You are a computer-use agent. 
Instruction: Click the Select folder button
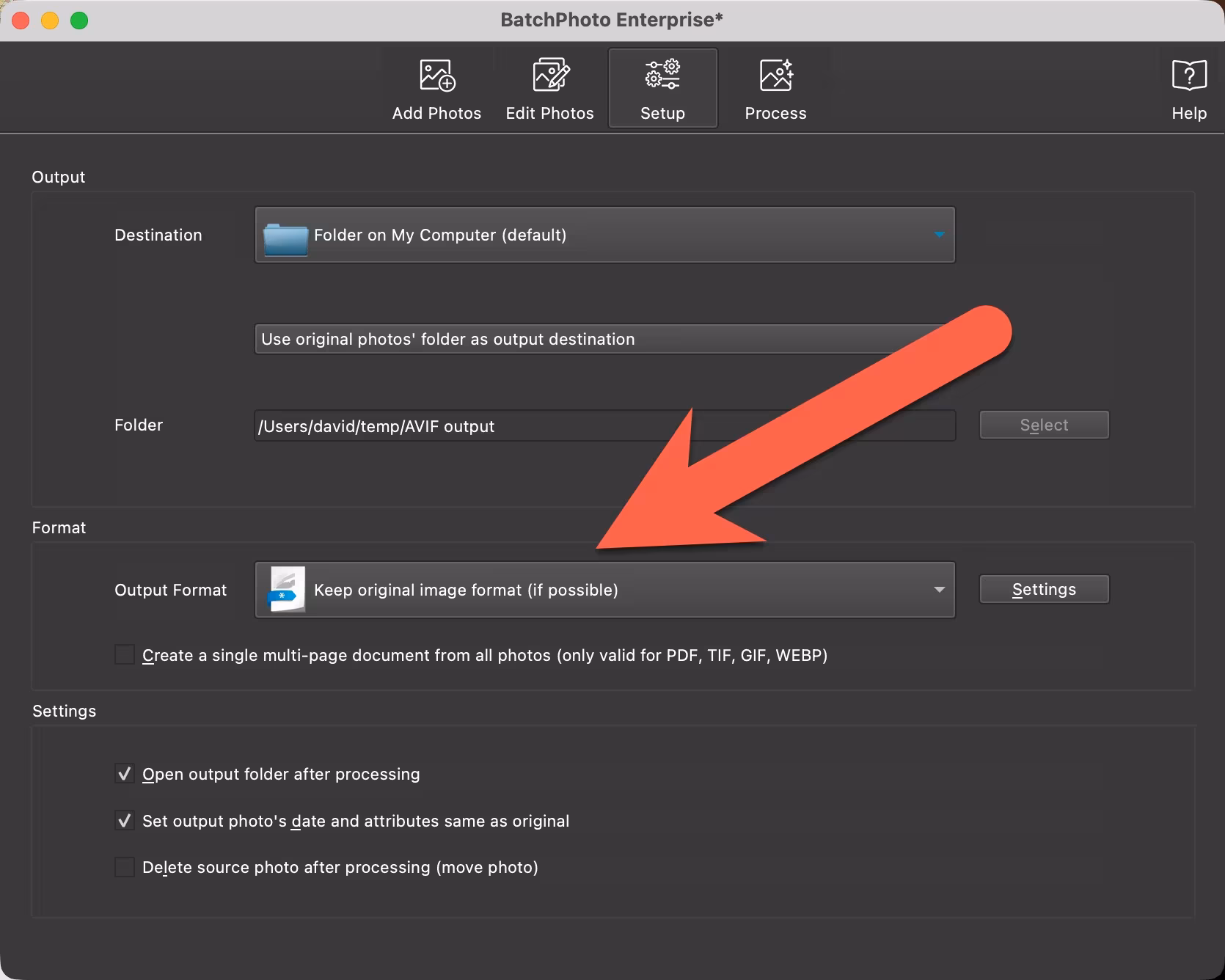pyautogui.click(x=1044, y=425)
